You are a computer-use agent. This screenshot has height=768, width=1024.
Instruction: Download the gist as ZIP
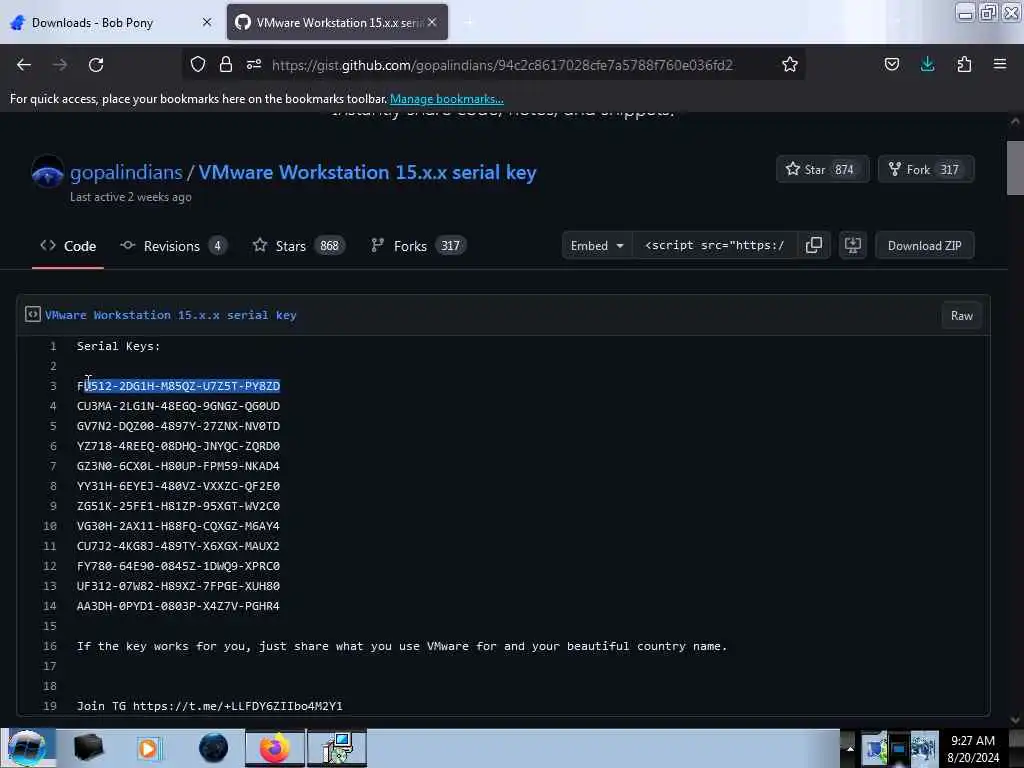tap(924, 246)
